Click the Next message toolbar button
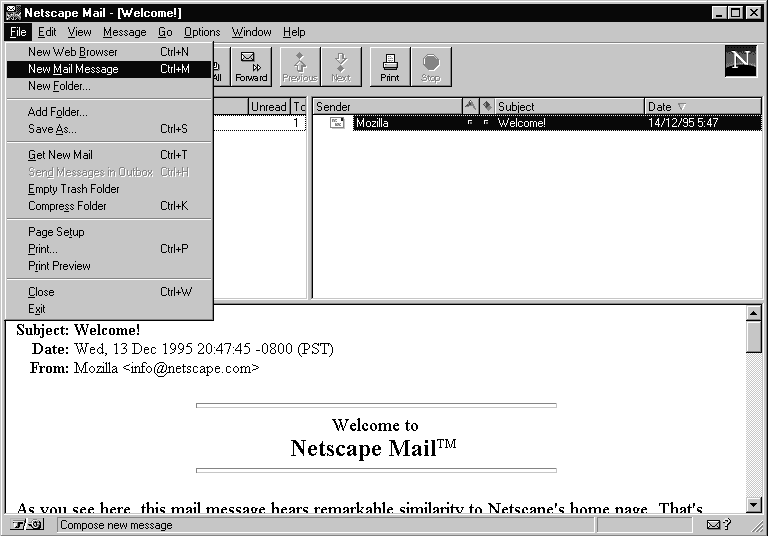This screenshot has height=536, width=768. coord(341,67)
